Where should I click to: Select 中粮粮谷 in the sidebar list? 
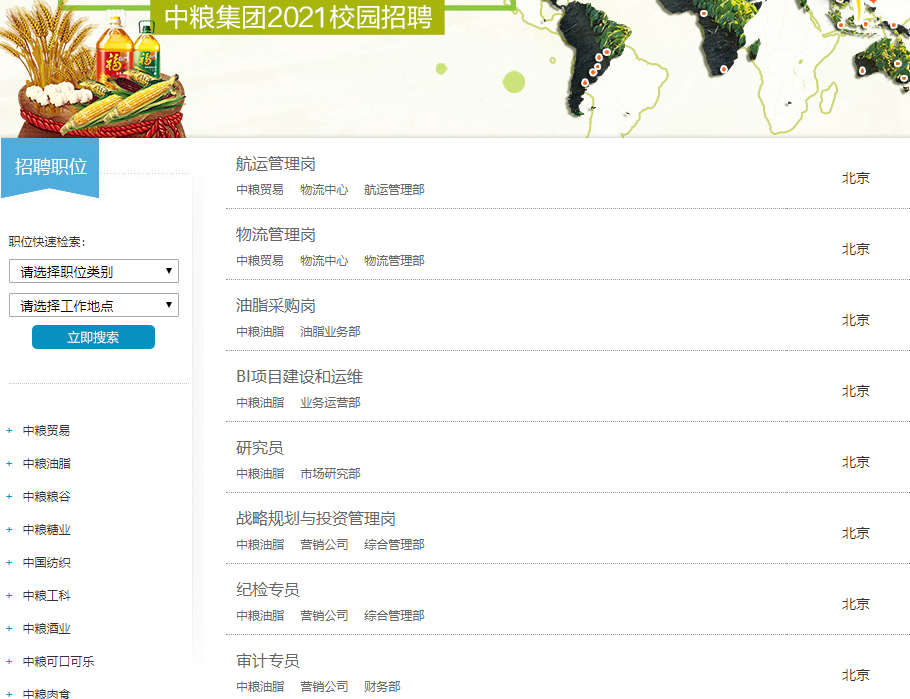(46, 497)
